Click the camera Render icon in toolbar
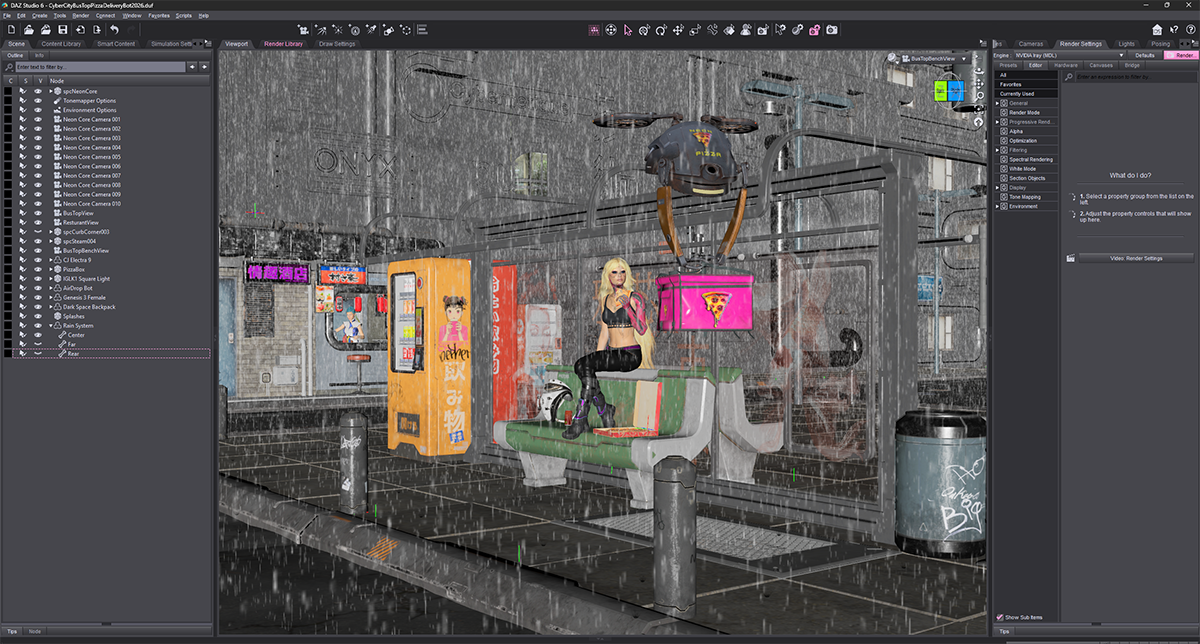 pos(832,30)
